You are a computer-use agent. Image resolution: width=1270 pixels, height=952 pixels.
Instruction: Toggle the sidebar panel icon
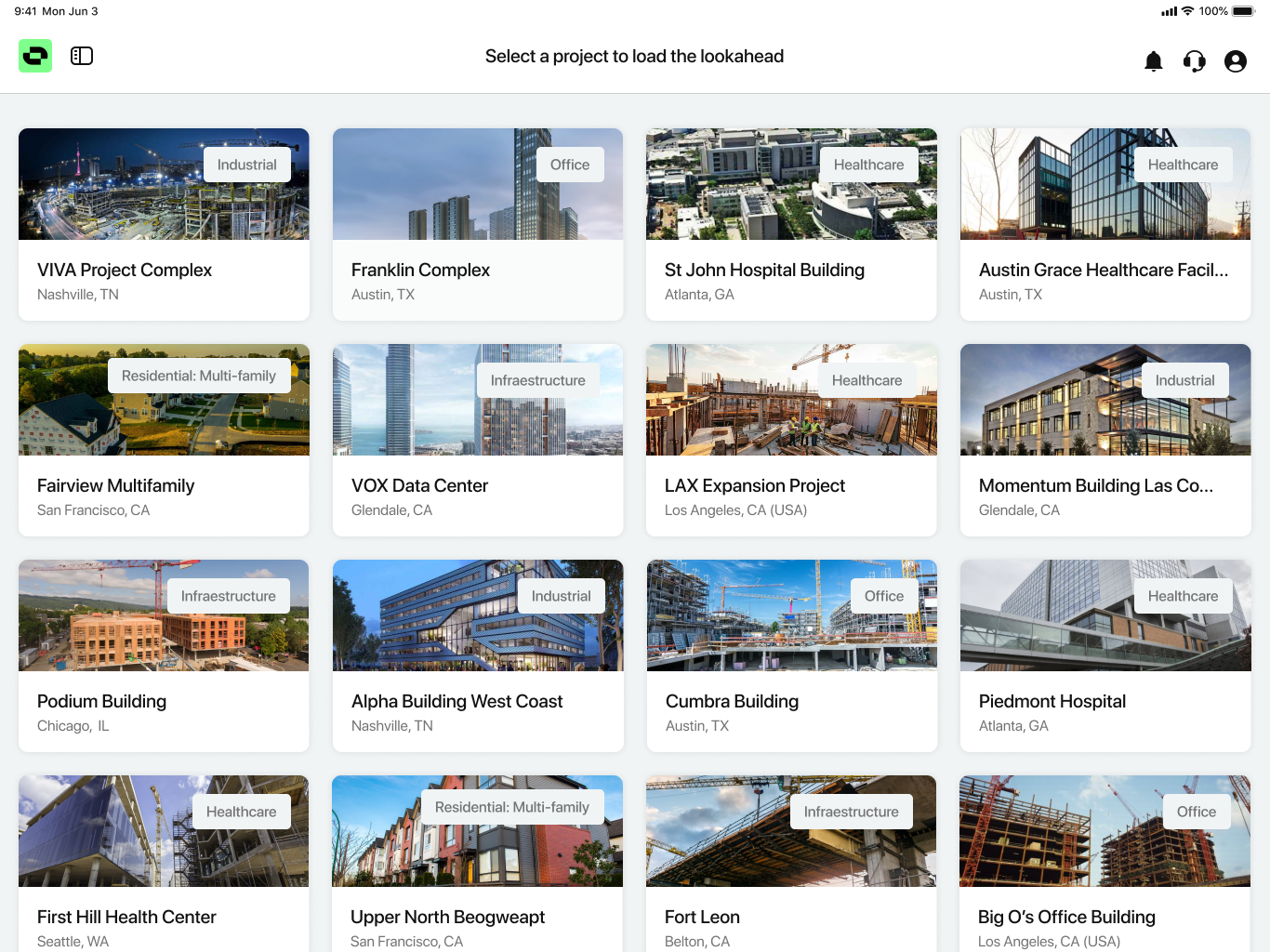click(x=82, y=56)
